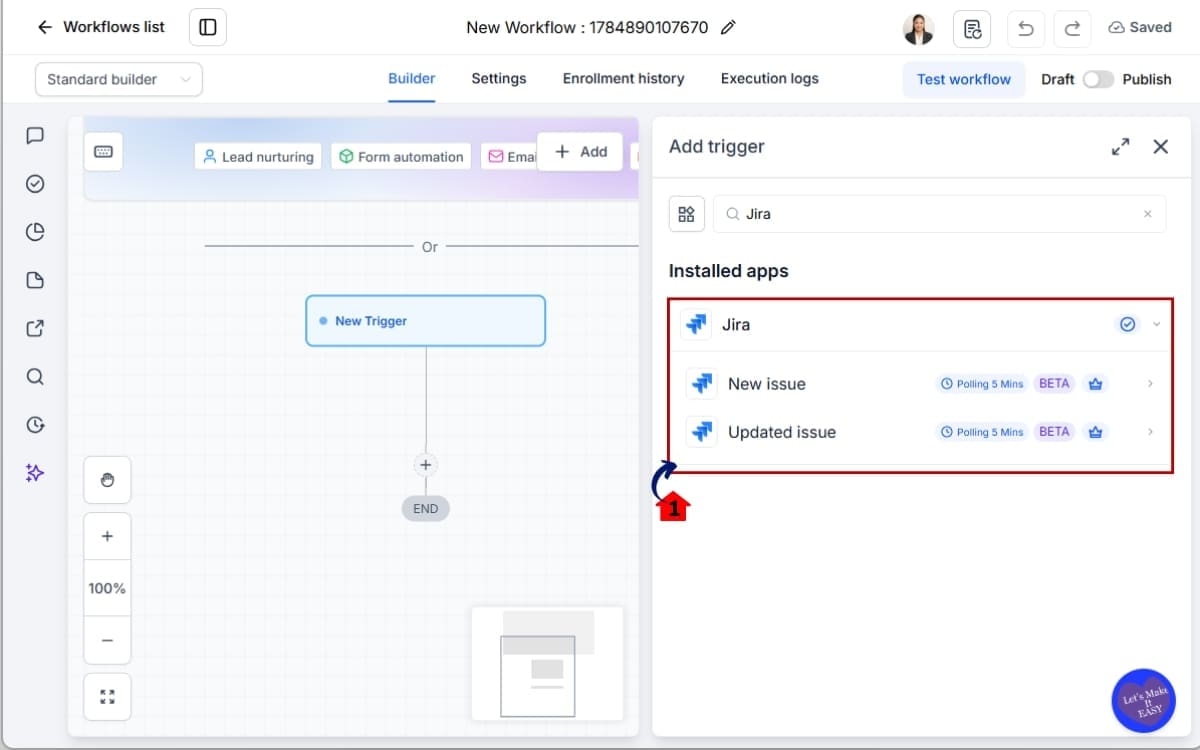This screenshot has width=1200, height=750.
Task: Open the search sidebar icon
Action: click(35, 377)
